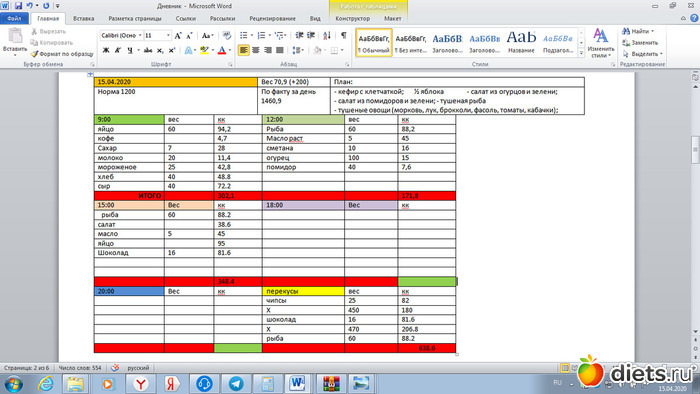Click the save icon in quick access toolbar
The width and height of the screenshot is (700, 394).
coord(18,6)
